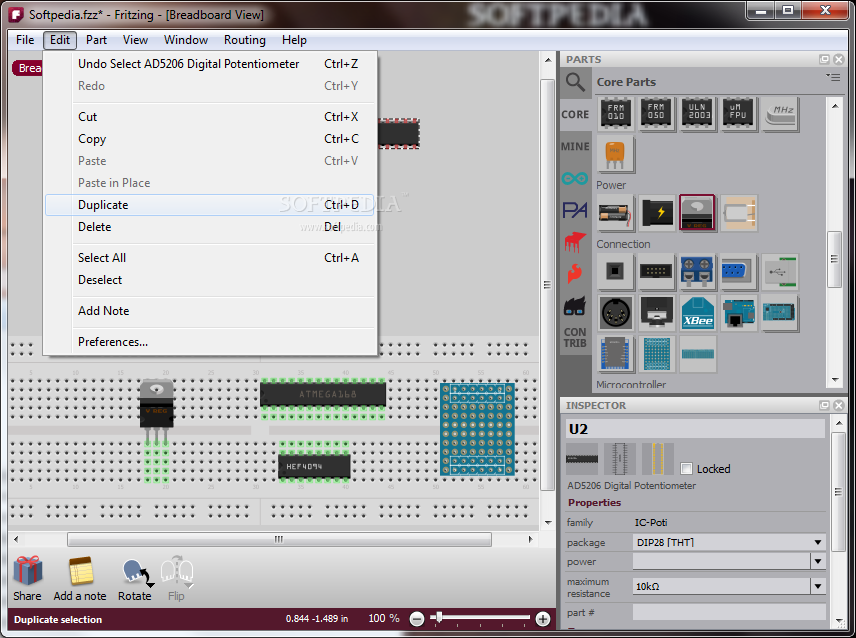This screenshot has width=856, height=638.
Task: Pick the uM FPU chip part
Action: tap(739, 113)
